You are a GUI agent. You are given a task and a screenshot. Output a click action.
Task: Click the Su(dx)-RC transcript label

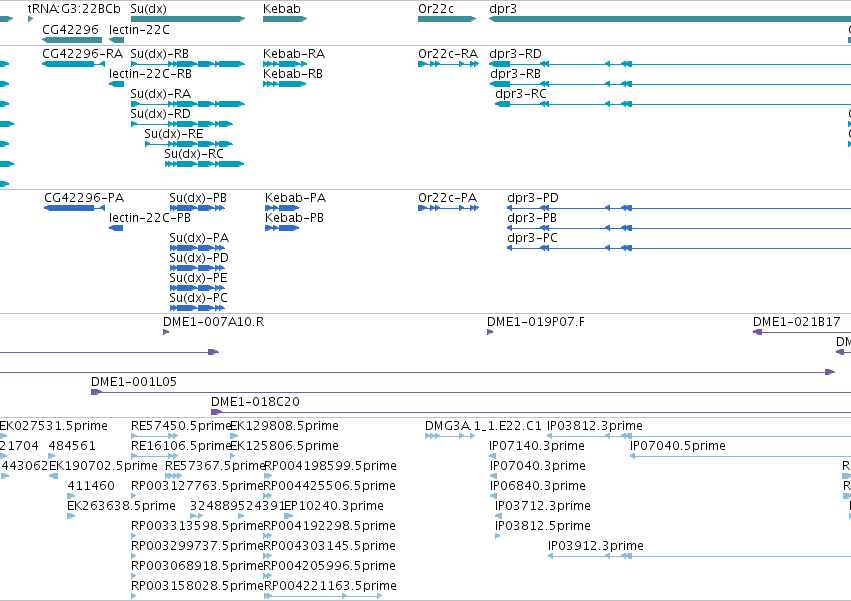coord(194,155)
